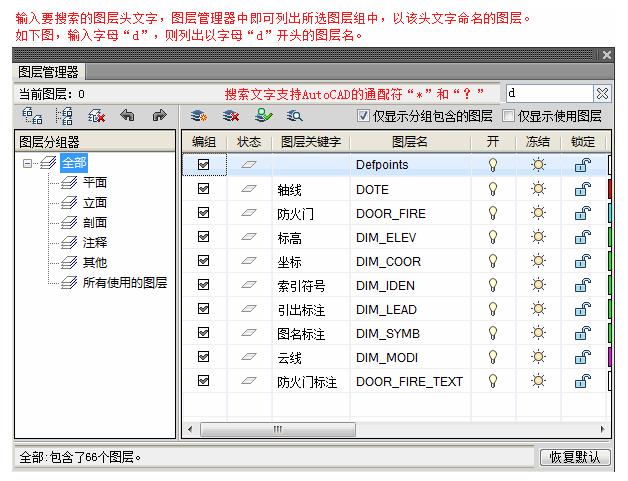Select the 立面 layer group
628x481 pixels.
pyautogui.click(x=95, y=203)
